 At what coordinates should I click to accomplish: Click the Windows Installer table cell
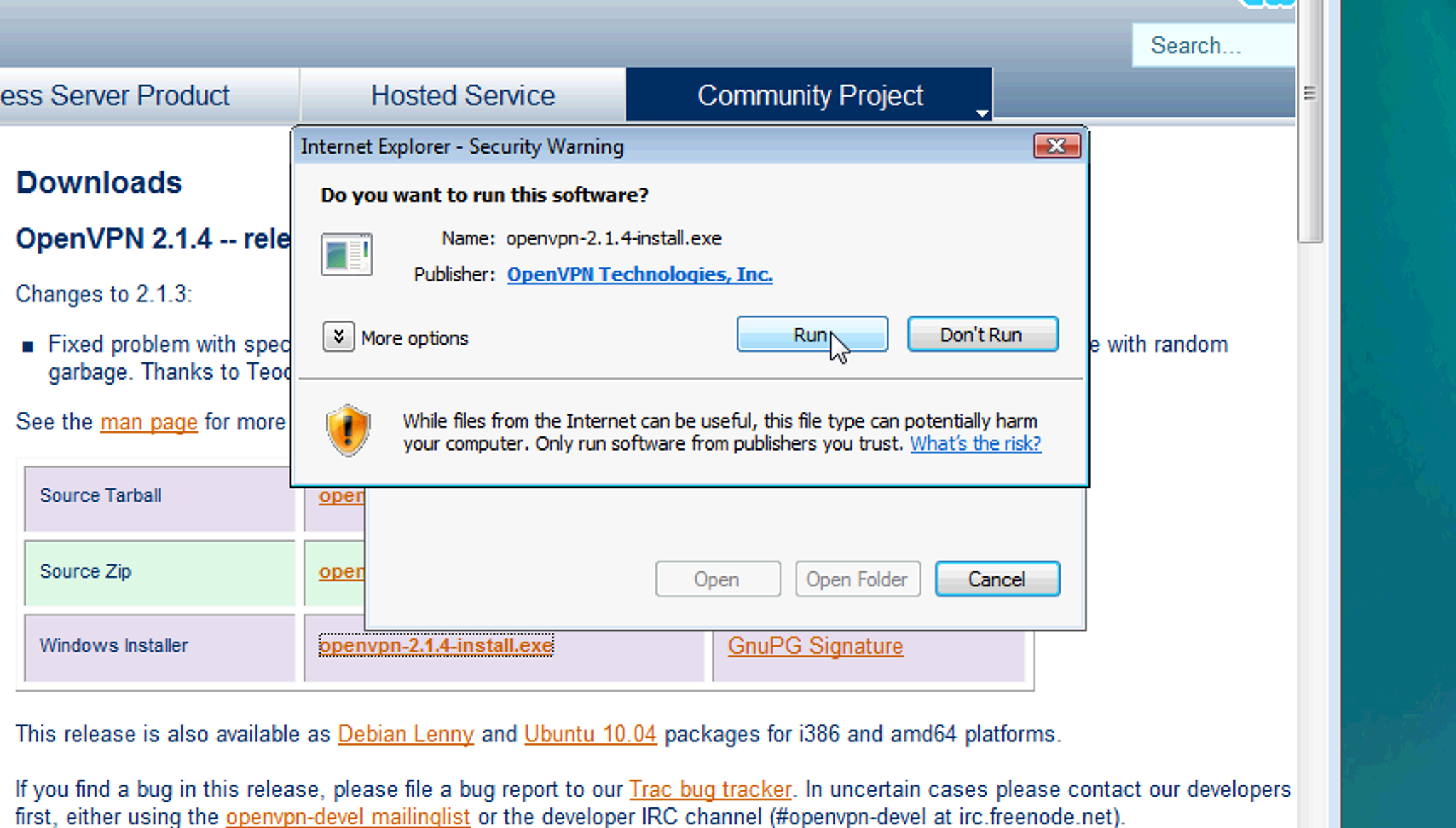[160, 647]
